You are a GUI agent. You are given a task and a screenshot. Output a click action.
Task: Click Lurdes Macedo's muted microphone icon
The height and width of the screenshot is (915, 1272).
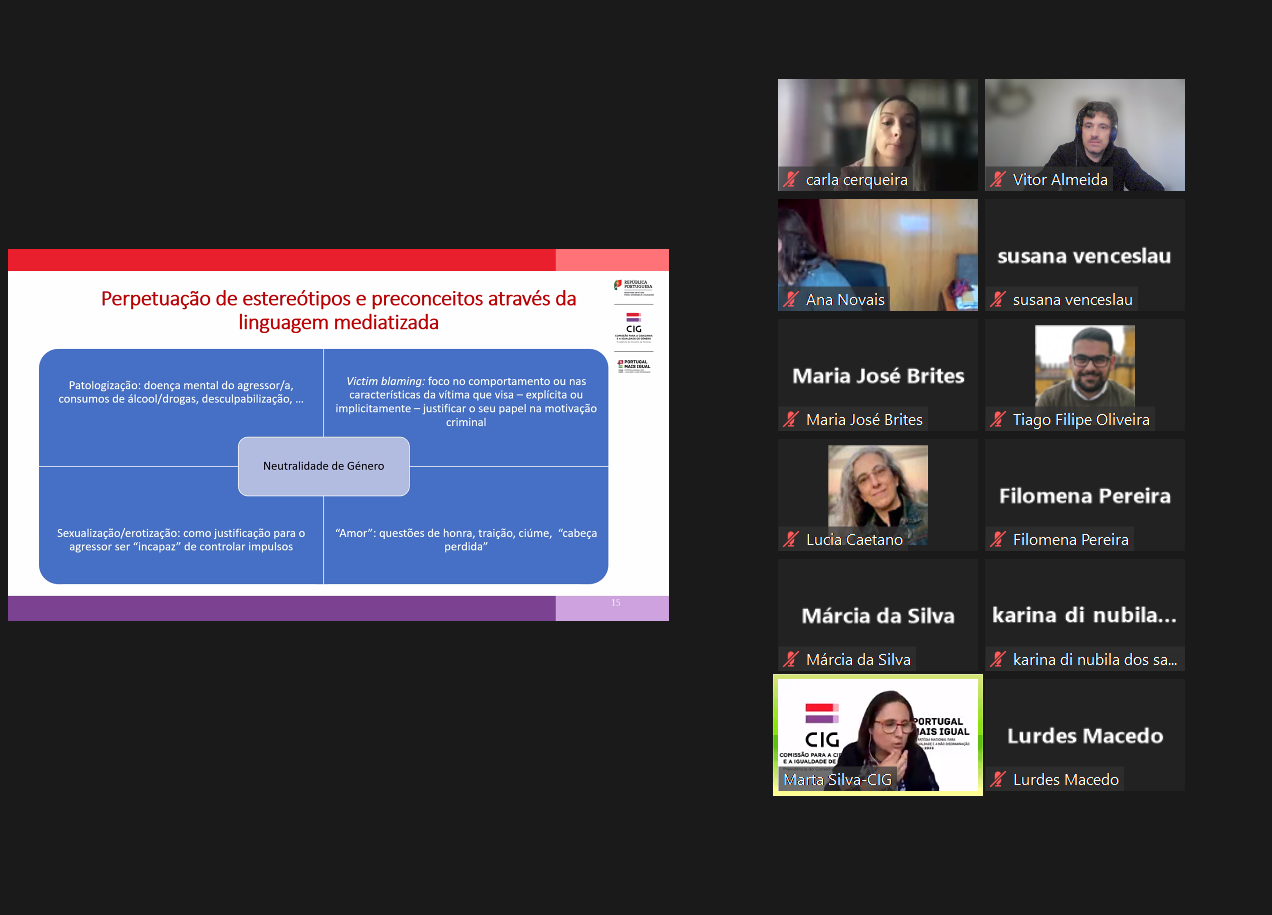[x=998, y=780]
